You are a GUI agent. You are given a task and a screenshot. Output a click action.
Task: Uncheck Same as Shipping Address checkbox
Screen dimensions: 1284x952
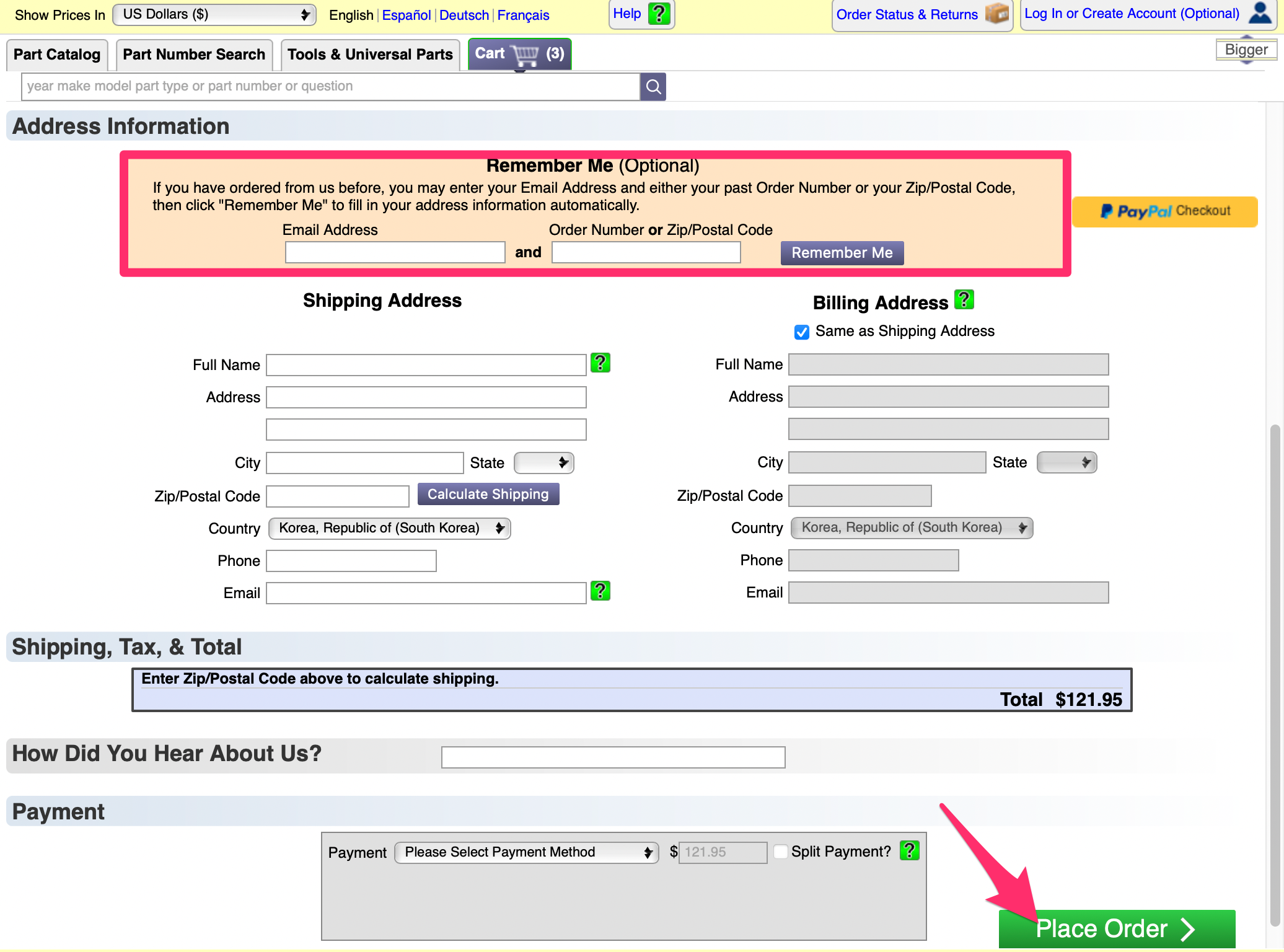point(801,332)
